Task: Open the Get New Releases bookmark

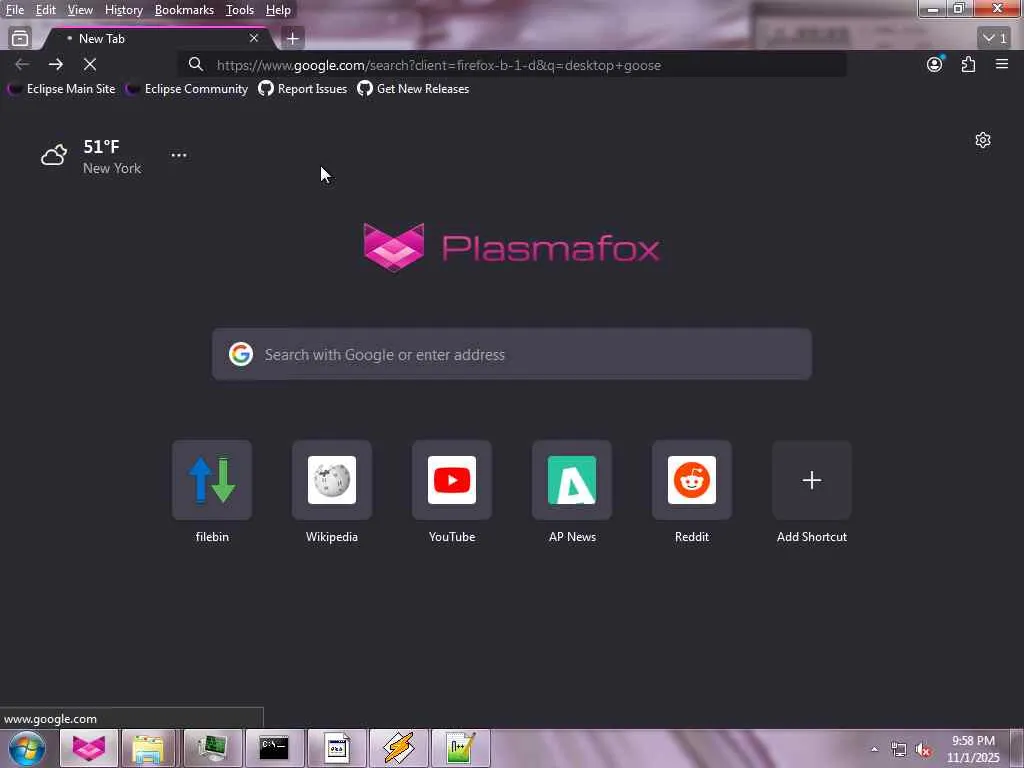Action: tap(413, 89)
